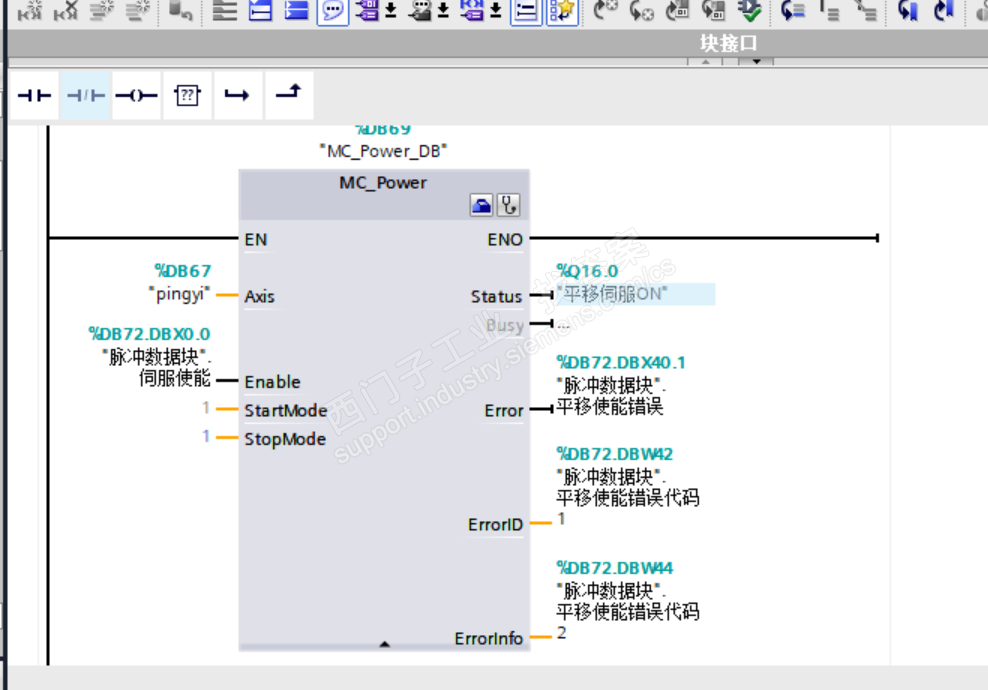Screen dimensions: 988x690
Task: Select the "MC_Power_DB" instance name
Action: tap(383, 151)
